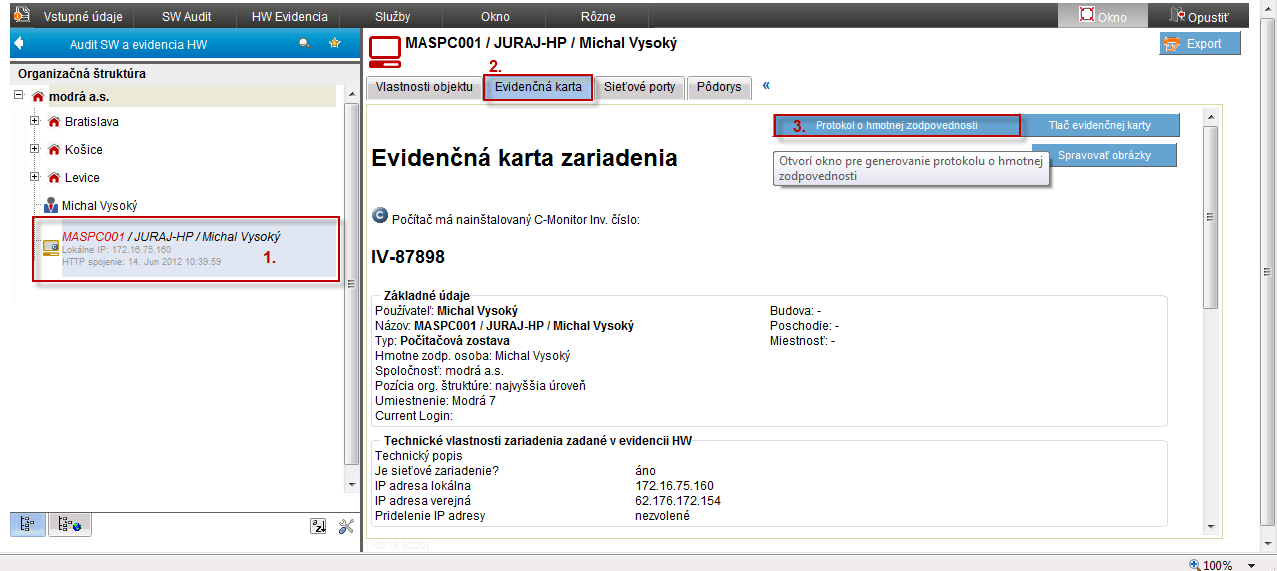
Task: Click the back arrow in Audit SW header
Action: tap(19, 44)
